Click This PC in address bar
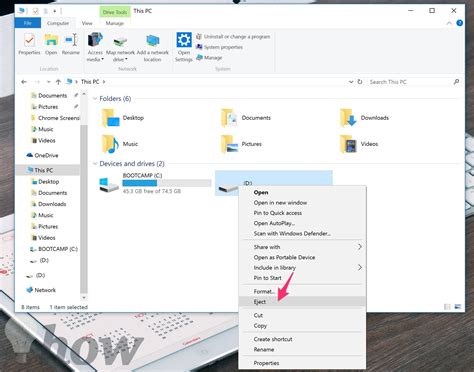474x372 pixels. (90, 82)
